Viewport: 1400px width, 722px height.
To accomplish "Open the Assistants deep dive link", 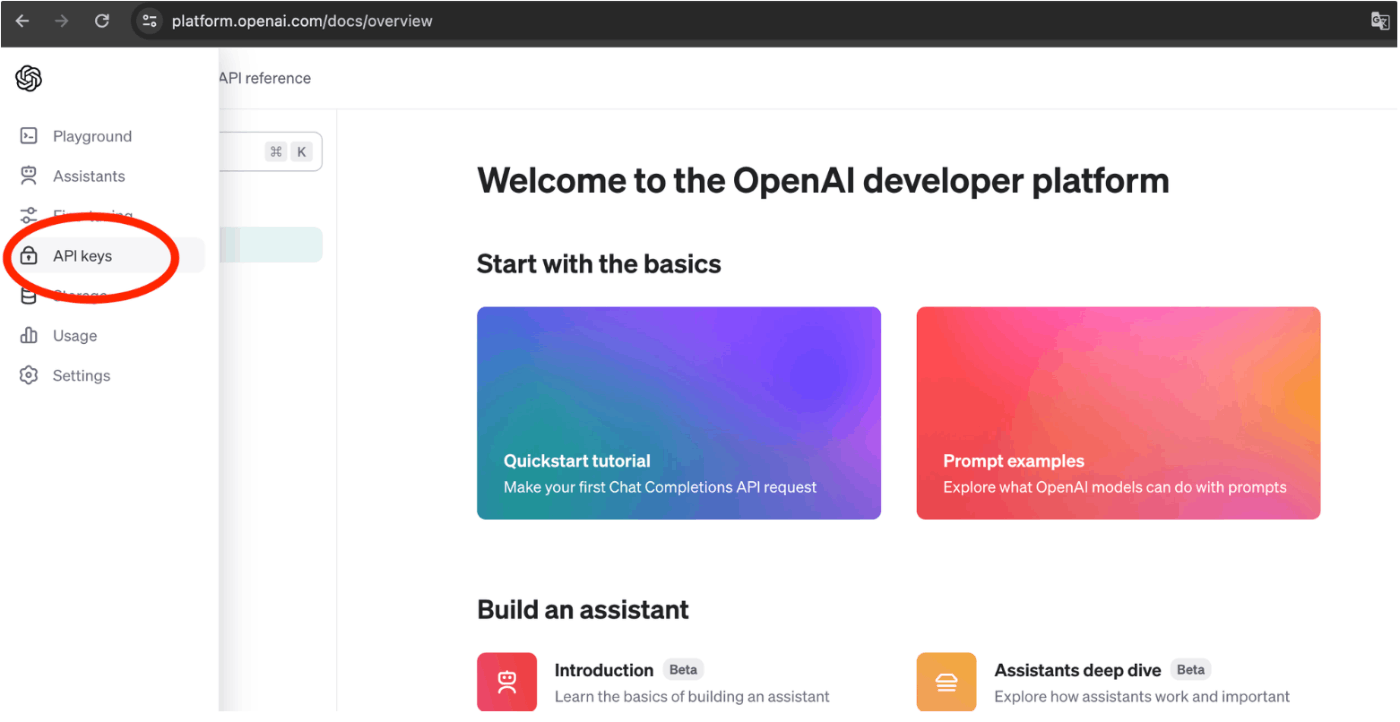I will pos(1078,670).
